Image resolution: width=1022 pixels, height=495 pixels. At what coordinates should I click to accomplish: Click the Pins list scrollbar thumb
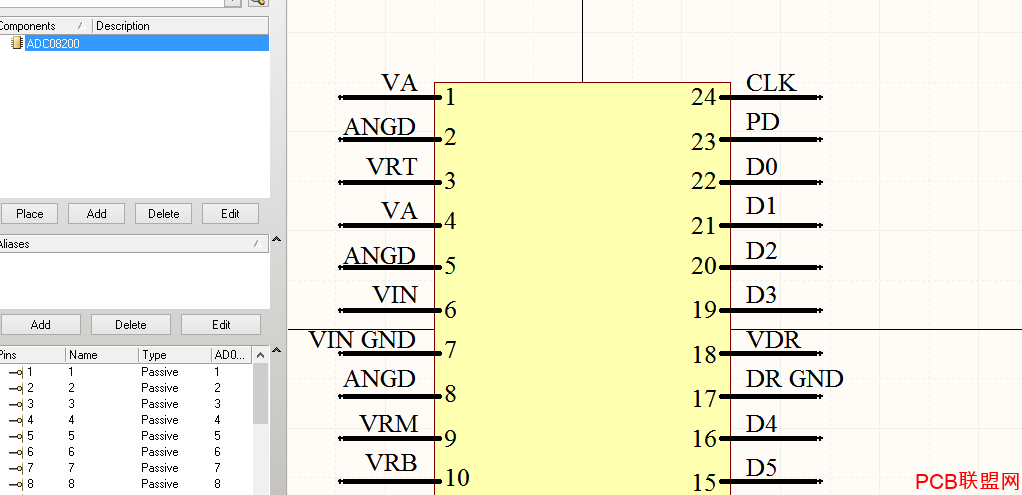pos(260,394)
